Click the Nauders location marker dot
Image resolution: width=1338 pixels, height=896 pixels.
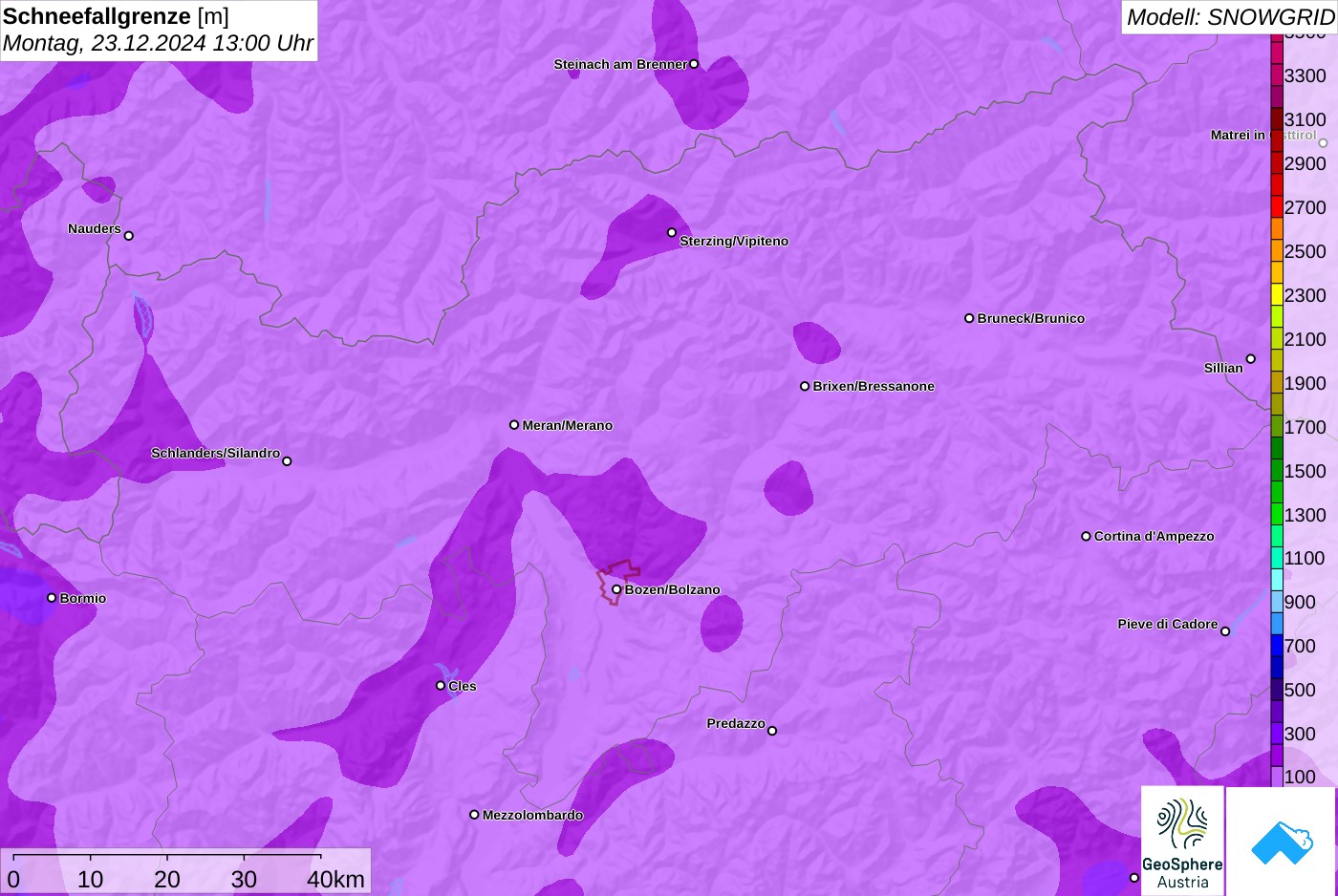pos(129,236)
